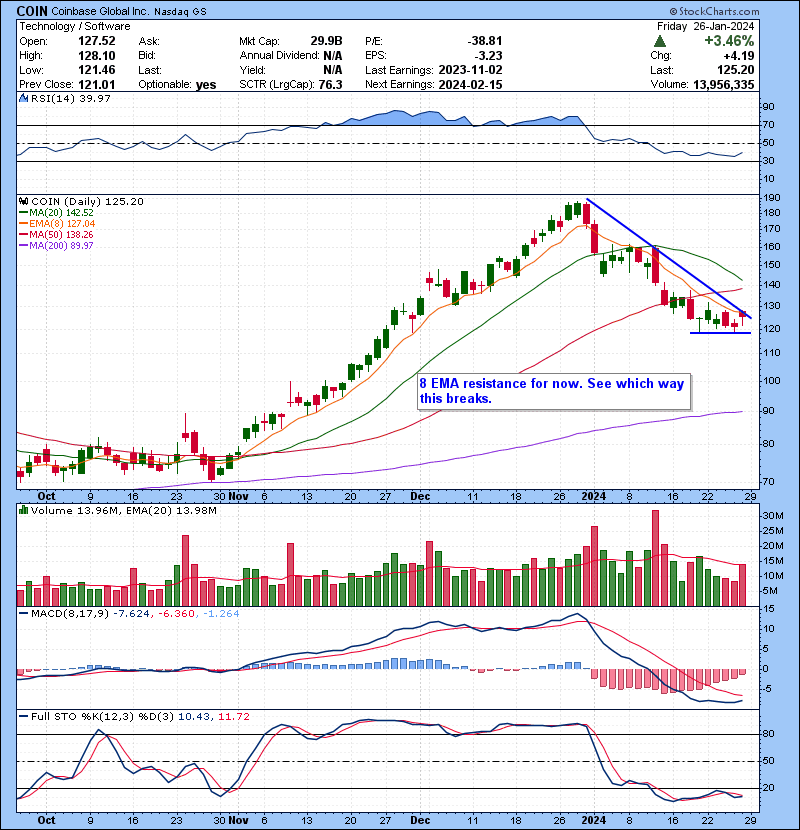Click the High value 128.10
Image resolution: width=800 pixels, height=830 pixels.
click(97, 56)
